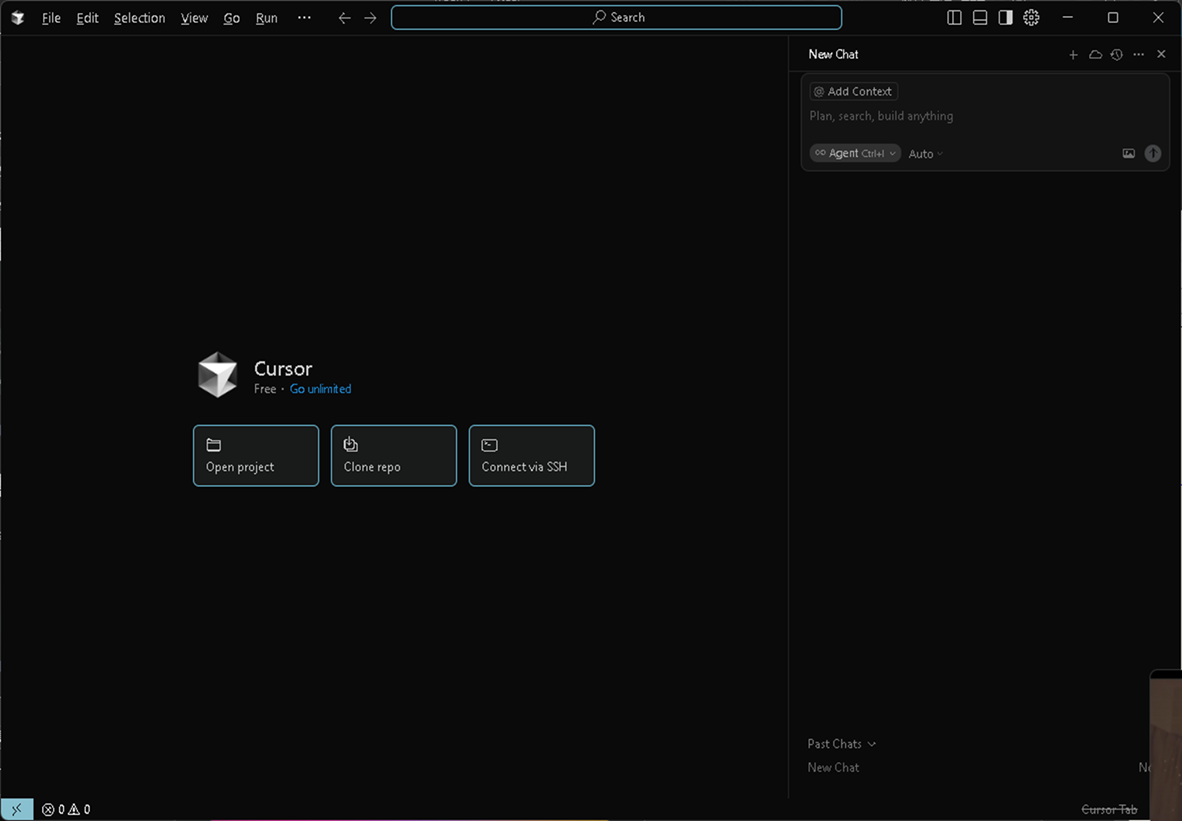Click the Open project card
The height and width of the screenshot is (821, 1182).
256,455
